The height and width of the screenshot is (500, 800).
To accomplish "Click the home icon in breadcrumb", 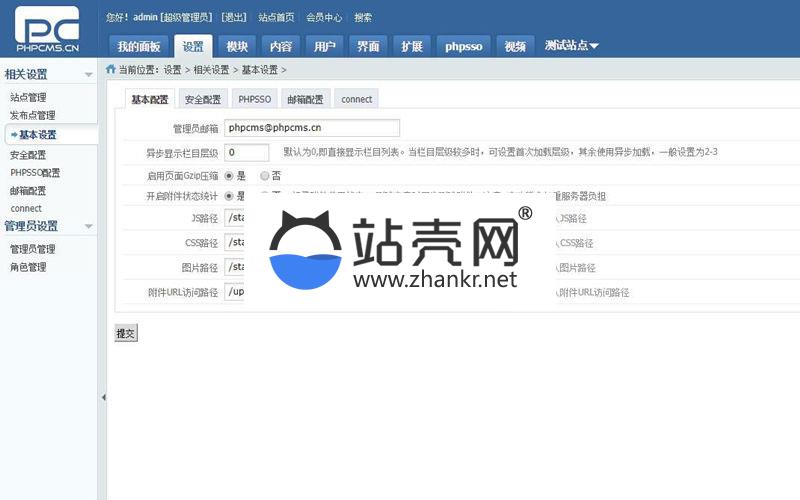I will [111, 70].
